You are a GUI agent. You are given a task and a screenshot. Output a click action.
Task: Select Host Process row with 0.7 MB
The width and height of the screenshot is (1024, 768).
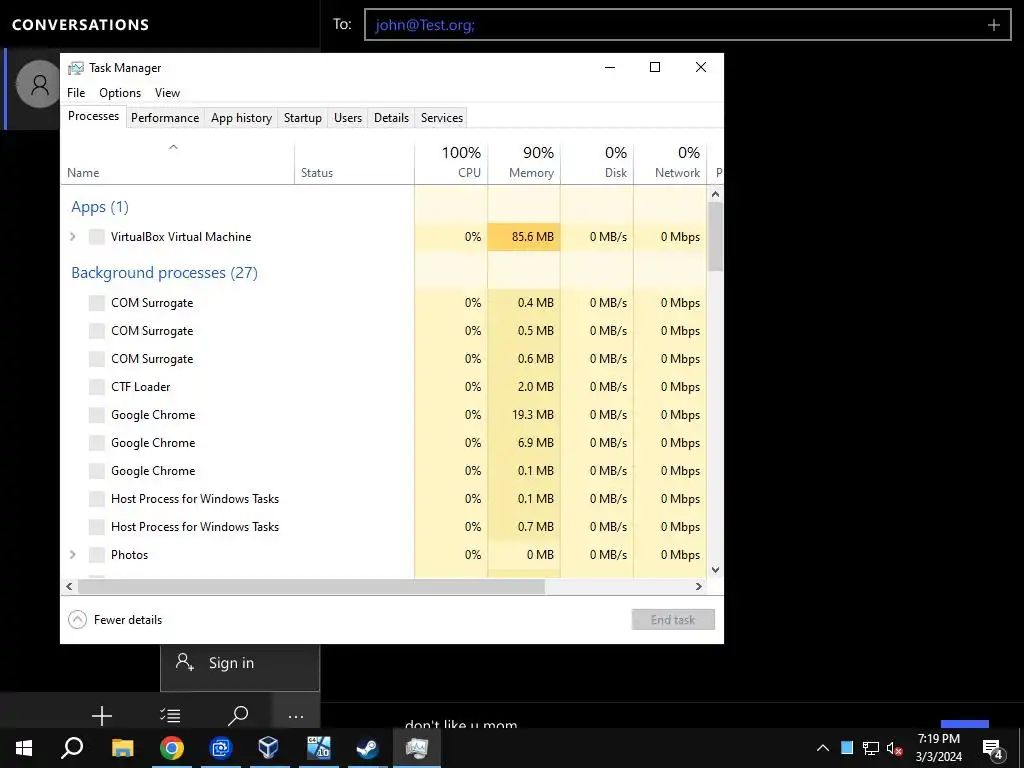[384, 526]
